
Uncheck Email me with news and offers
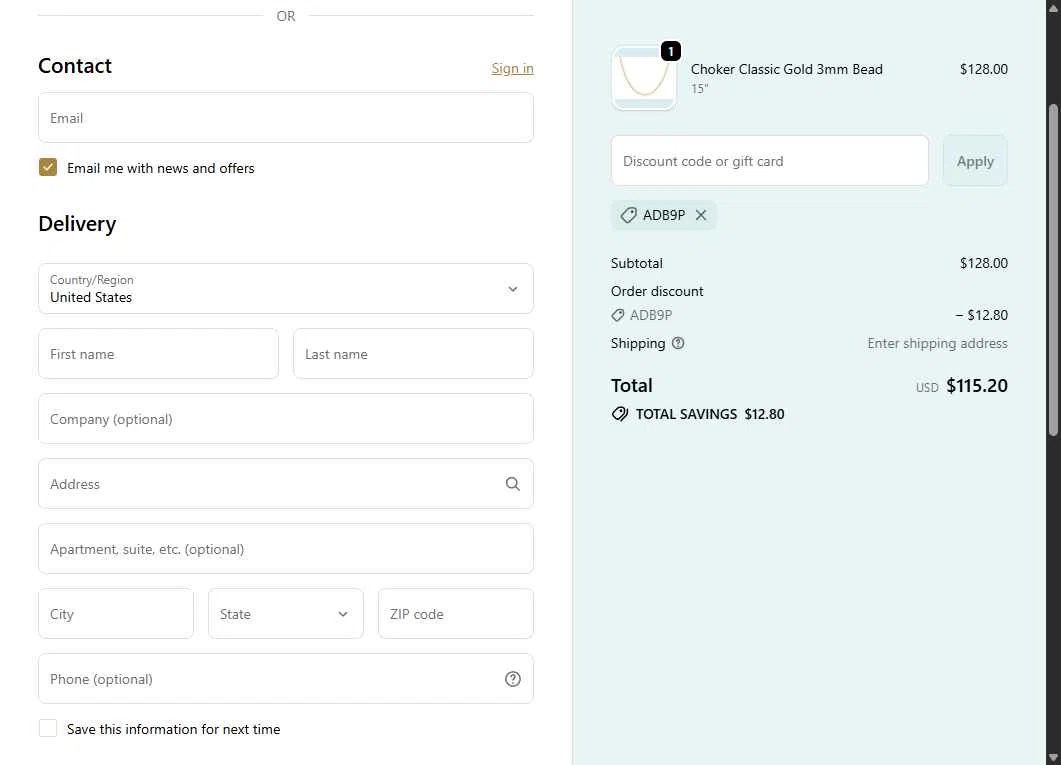pyautogui.click(x=48, y=167)
